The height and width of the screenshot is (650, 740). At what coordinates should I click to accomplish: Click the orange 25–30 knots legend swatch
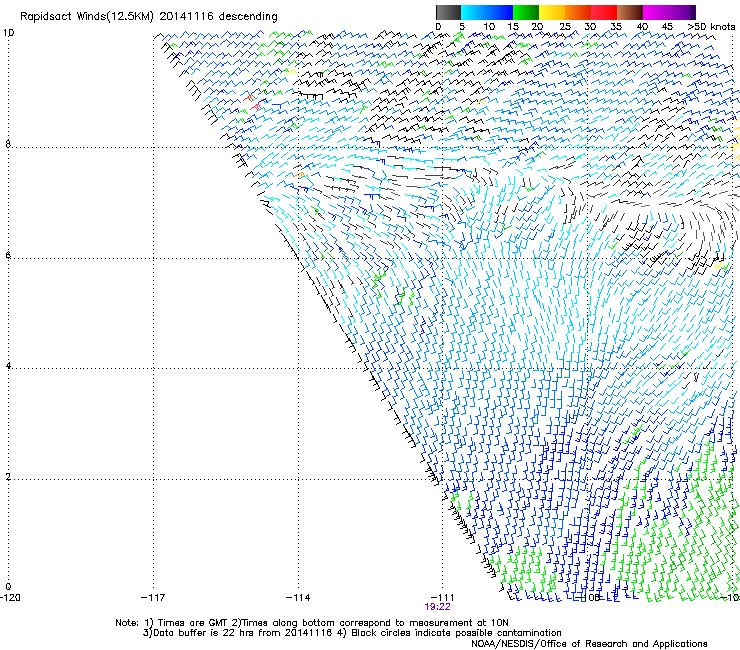tap(577, 12)
